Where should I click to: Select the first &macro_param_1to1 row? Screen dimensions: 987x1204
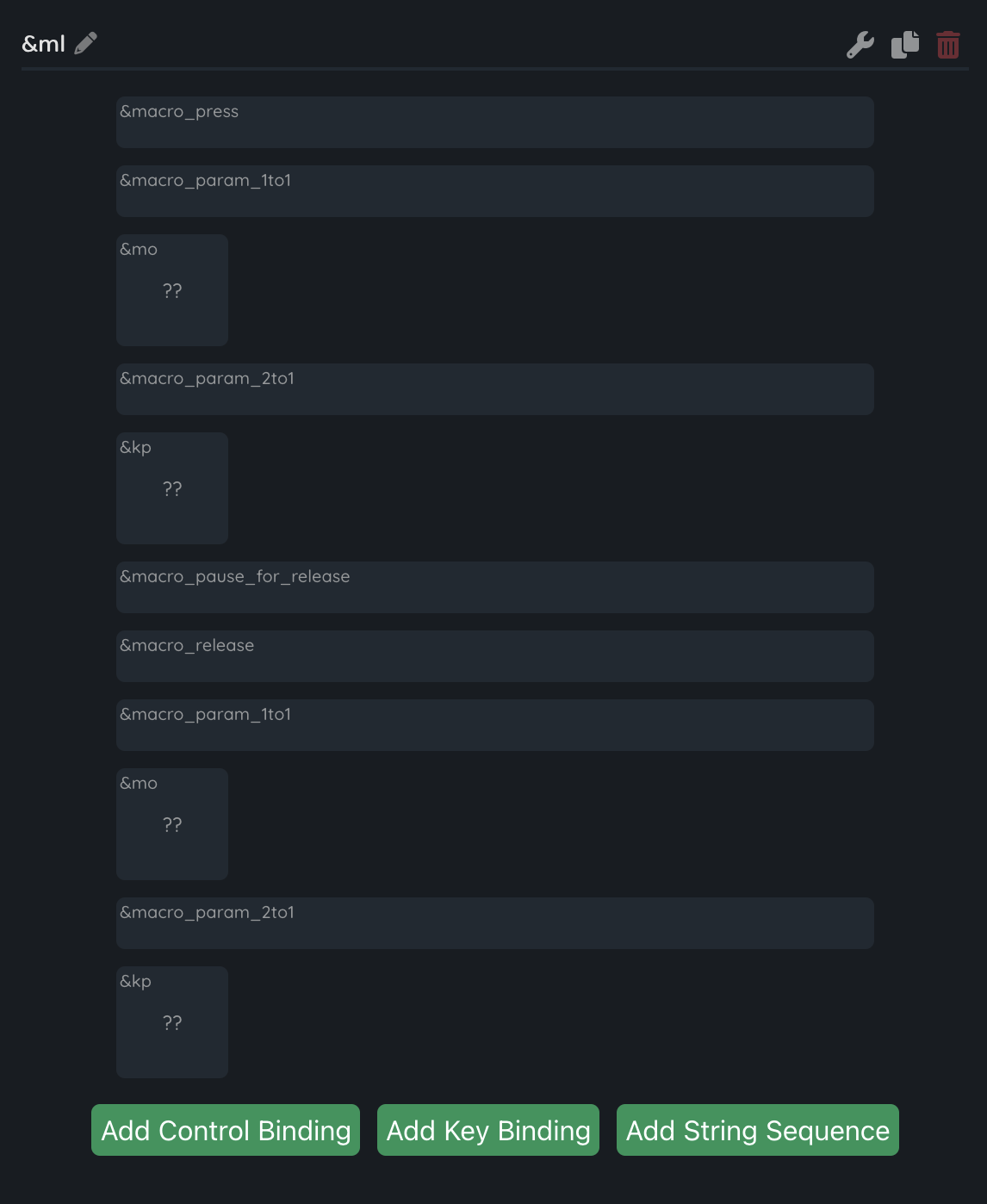(495, 191)
